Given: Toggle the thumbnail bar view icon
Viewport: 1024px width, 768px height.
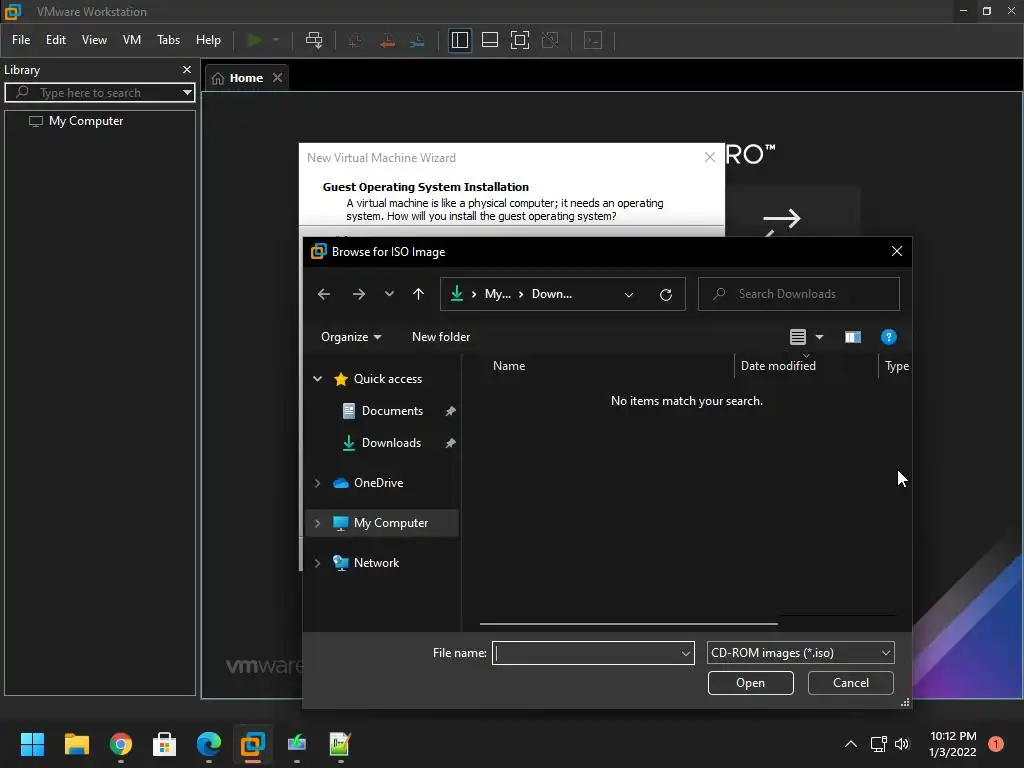Looking at the screenshot, I should 490,40.
